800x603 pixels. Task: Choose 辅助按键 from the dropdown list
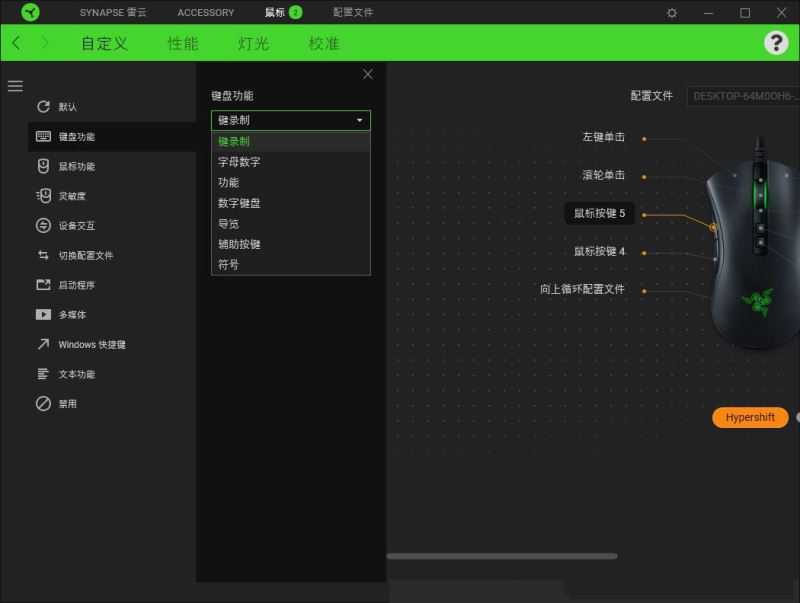291,244
